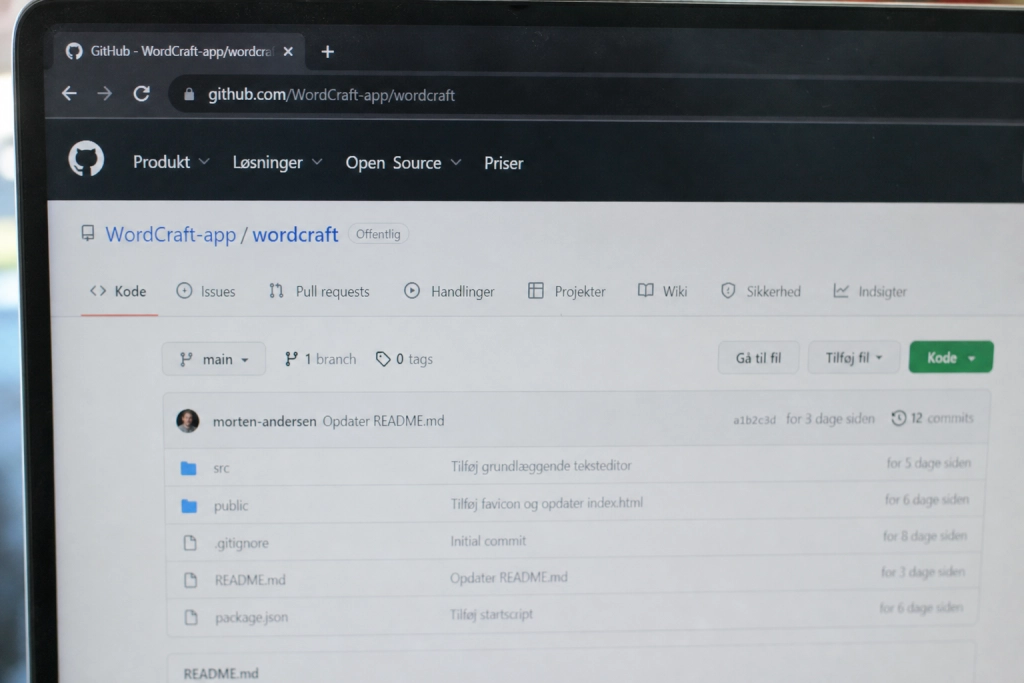Click 'for 3 dage siden' beside commit hash
Image resolution: width=1024 pixels, height=683 pixels.
point(830,419)
